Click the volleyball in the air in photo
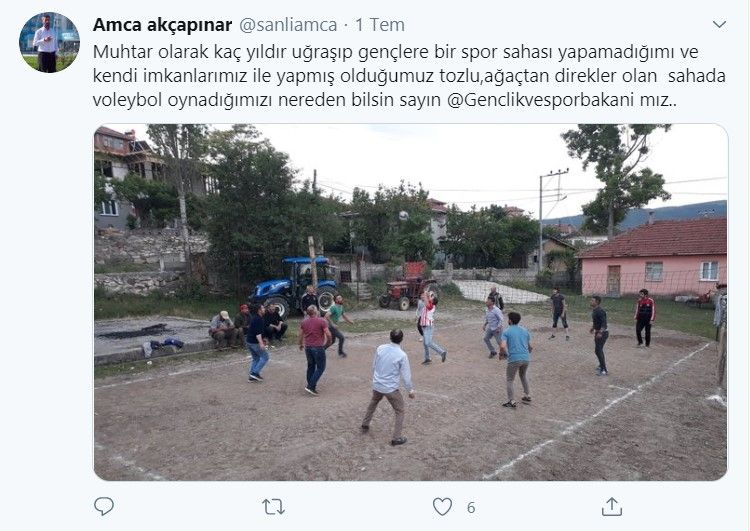 (x=404, y=216)
